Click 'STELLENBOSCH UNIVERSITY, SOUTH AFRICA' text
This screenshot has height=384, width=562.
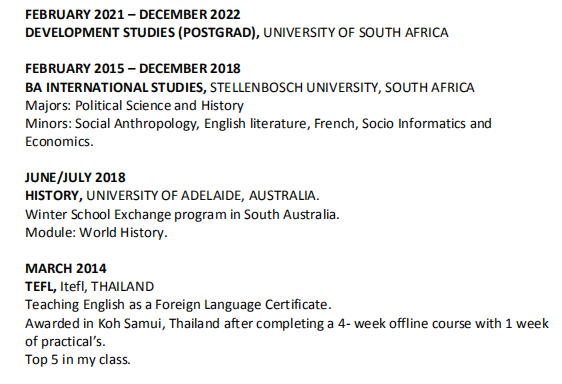click(342, 87)
